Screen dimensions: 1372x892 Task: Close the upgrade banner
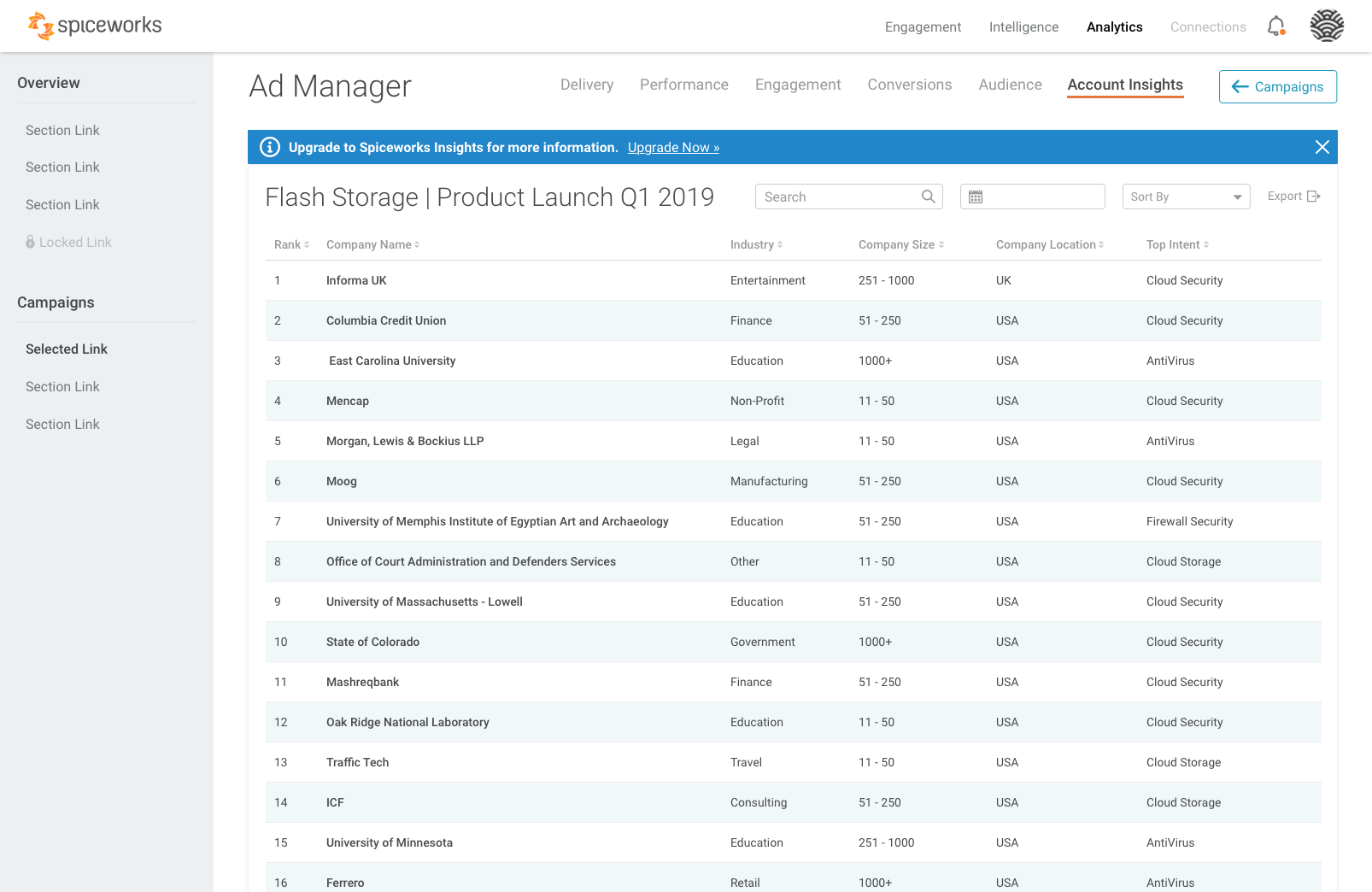pyautogui.click(x=1322, y=147)
